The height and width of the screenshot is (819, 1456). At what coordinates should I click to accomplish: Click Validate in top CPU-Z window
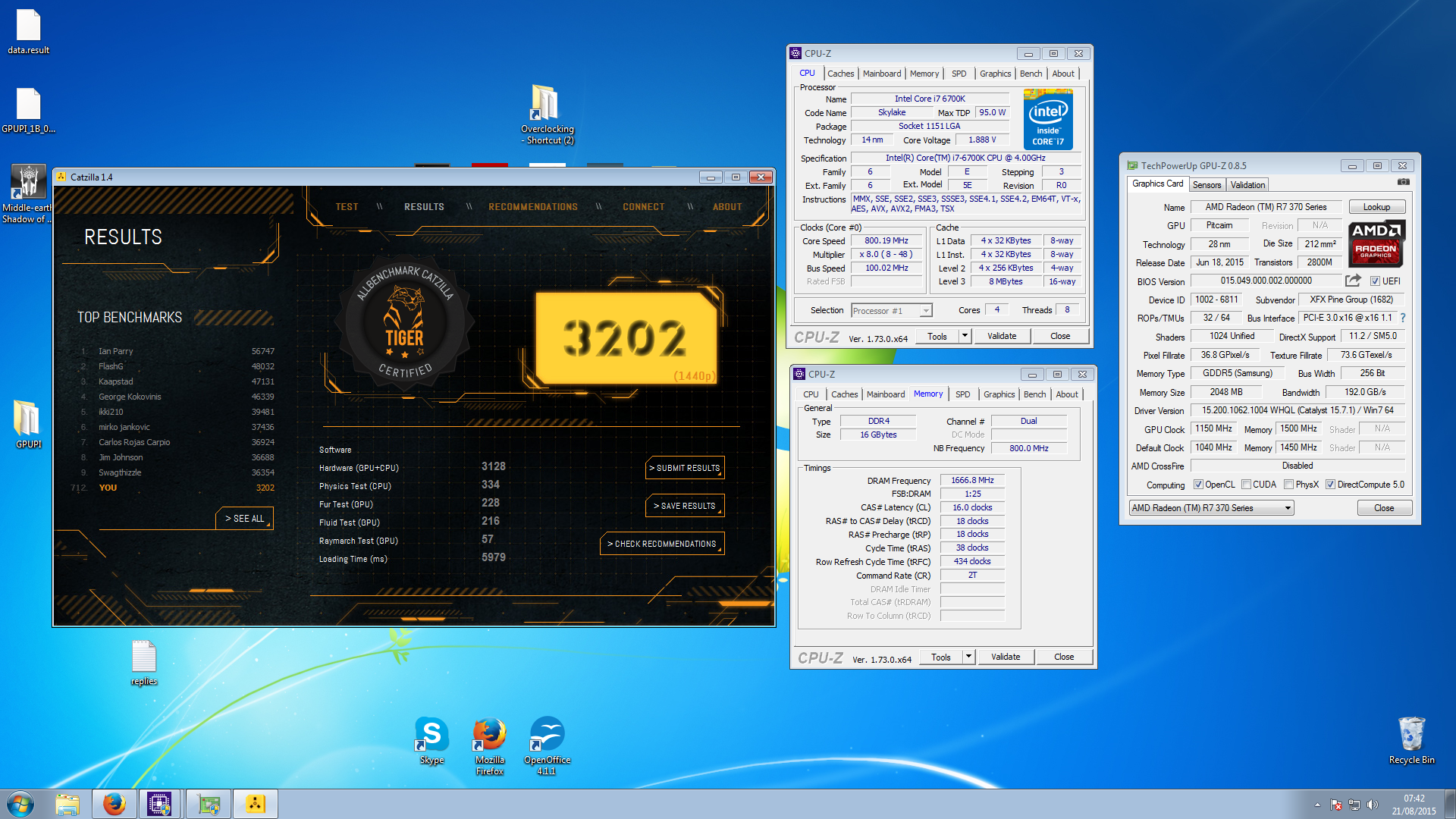(x=1002, y=336)
